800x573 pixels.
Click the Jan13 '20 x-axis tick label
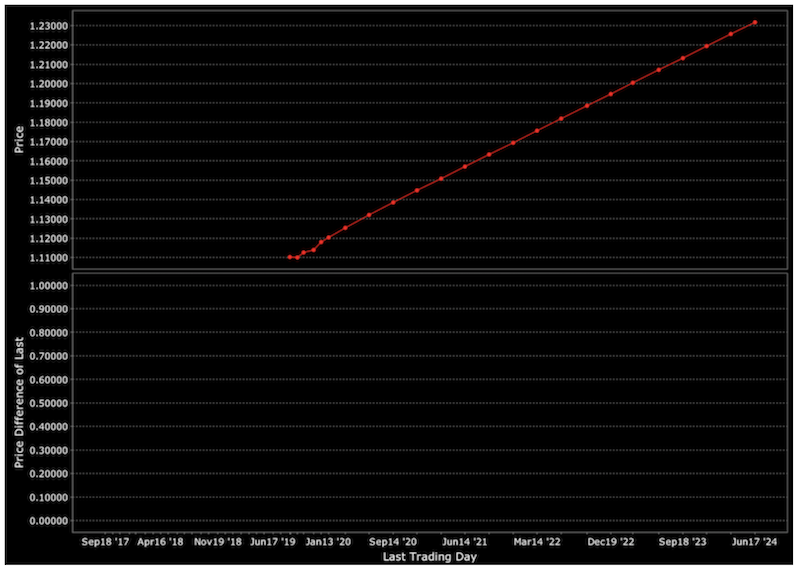pyautogui.click(x=328, y=541)
